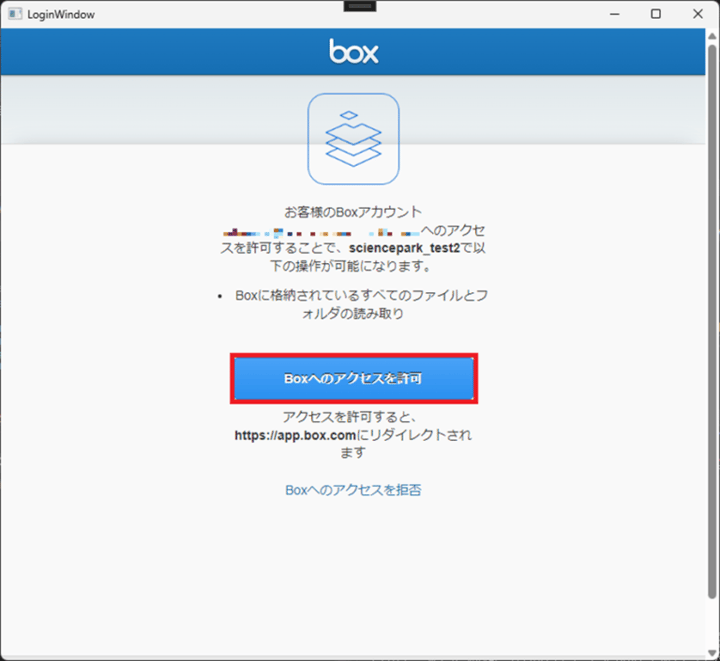Screen dimensions: 720x661
Task: Maximize the LoginWindow window
Action: (656, 14)
